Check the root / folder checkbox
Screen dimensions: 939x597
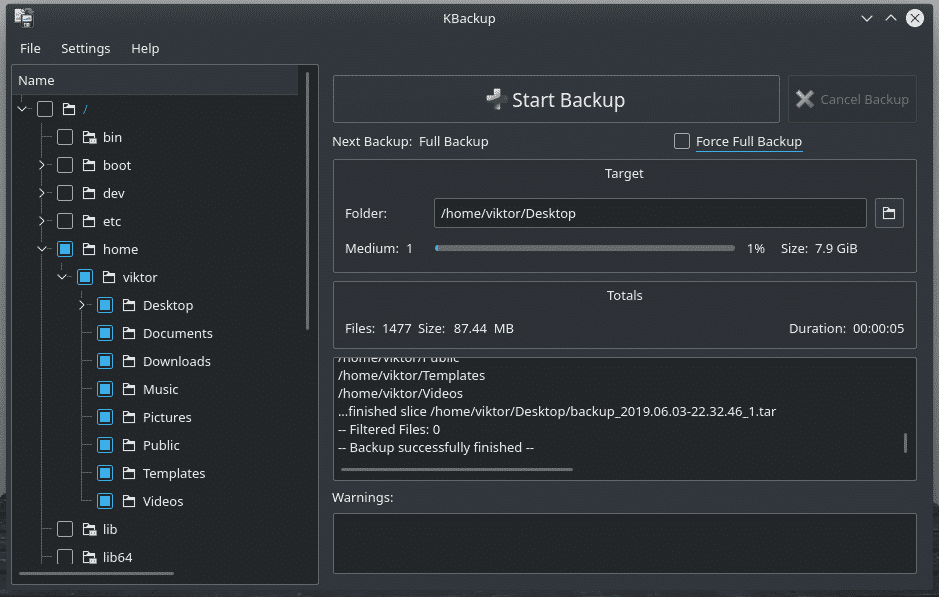coord(45,109)
